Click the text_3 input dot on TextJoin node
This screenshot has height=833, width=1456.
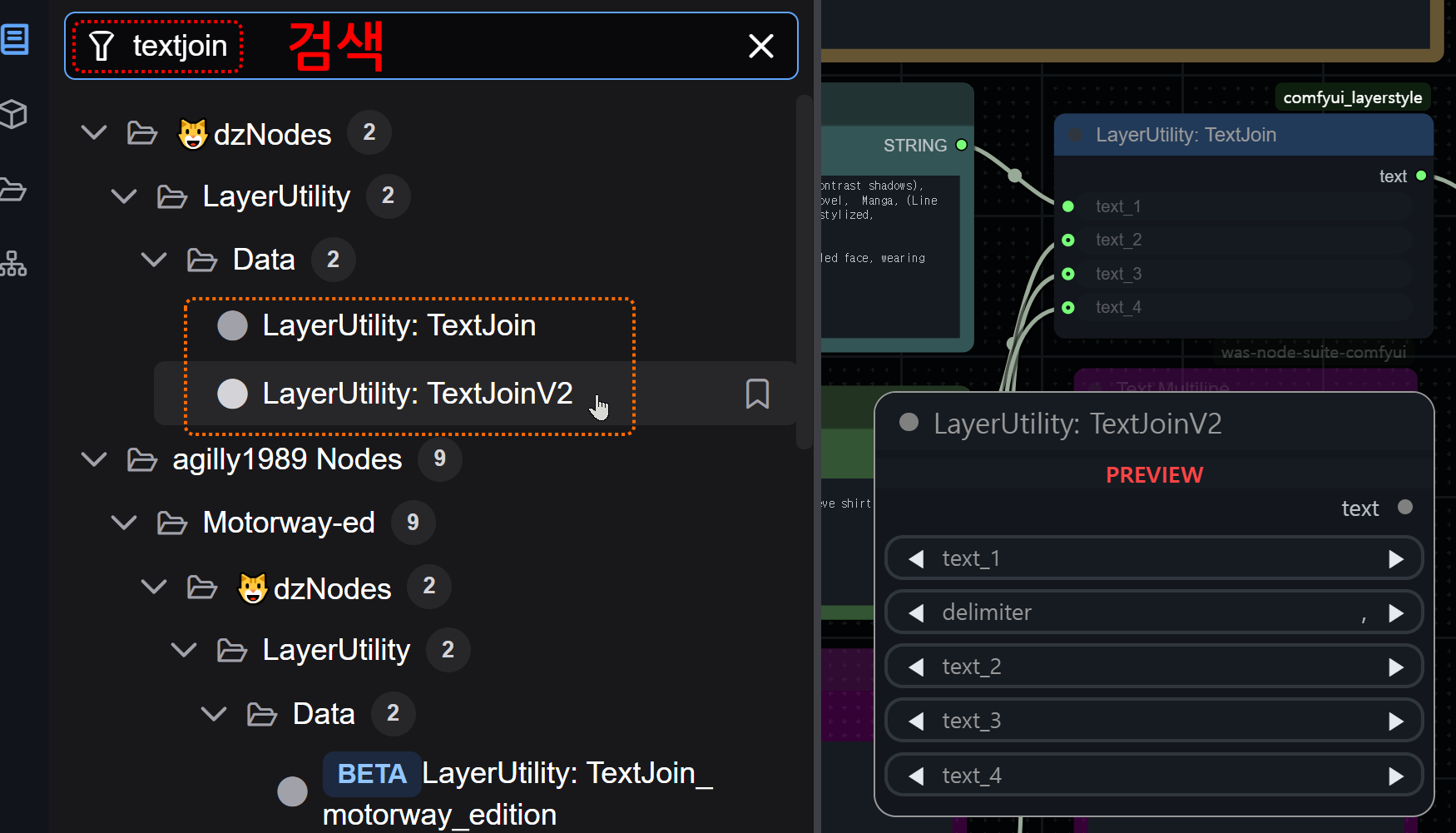1068,274
